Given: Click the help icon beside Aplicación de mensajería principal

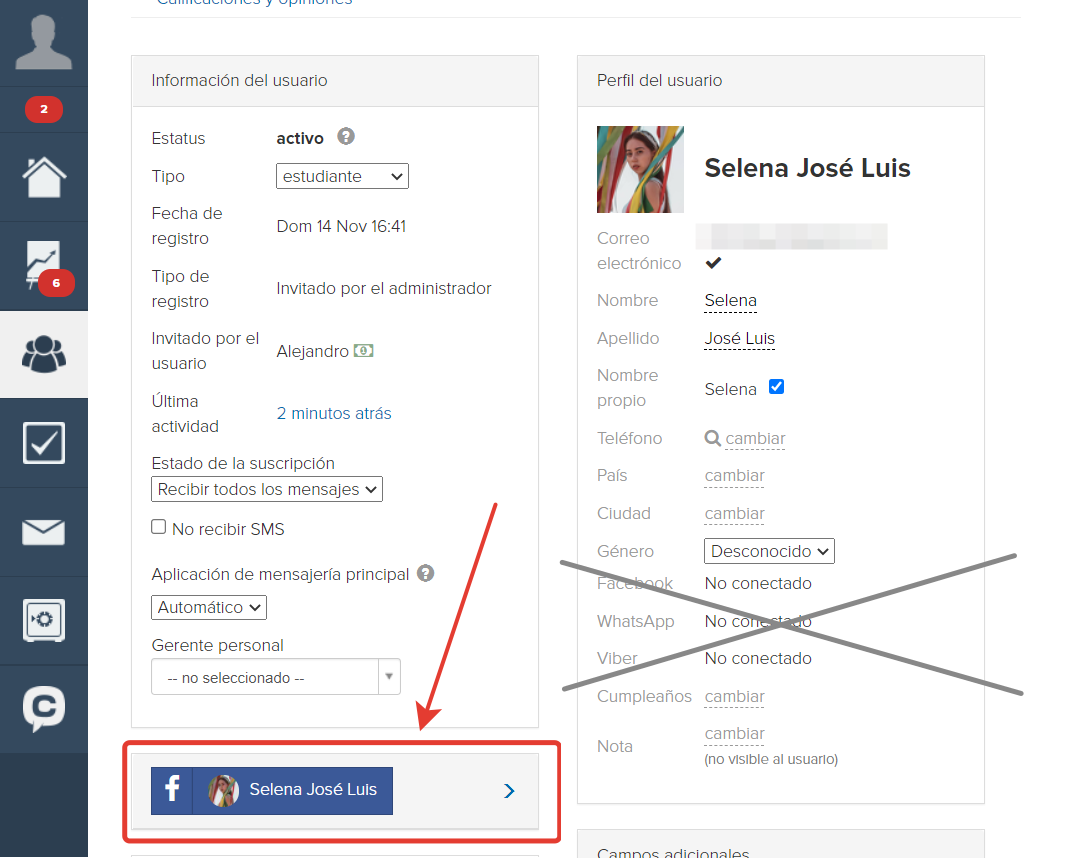Looking at the screenshot, I should click(x=426, y=573).
